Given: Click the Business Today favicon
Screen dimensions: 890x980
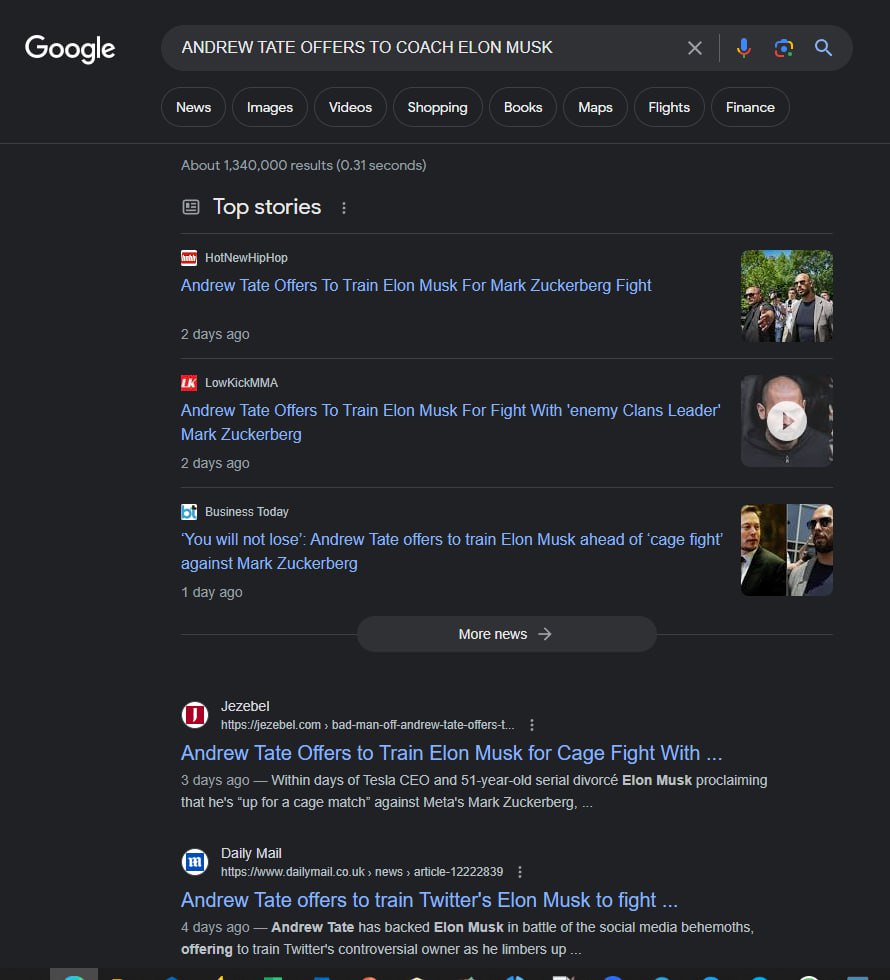Looking at the screenshot, I should pyautogui.click(x=189, y=512).
